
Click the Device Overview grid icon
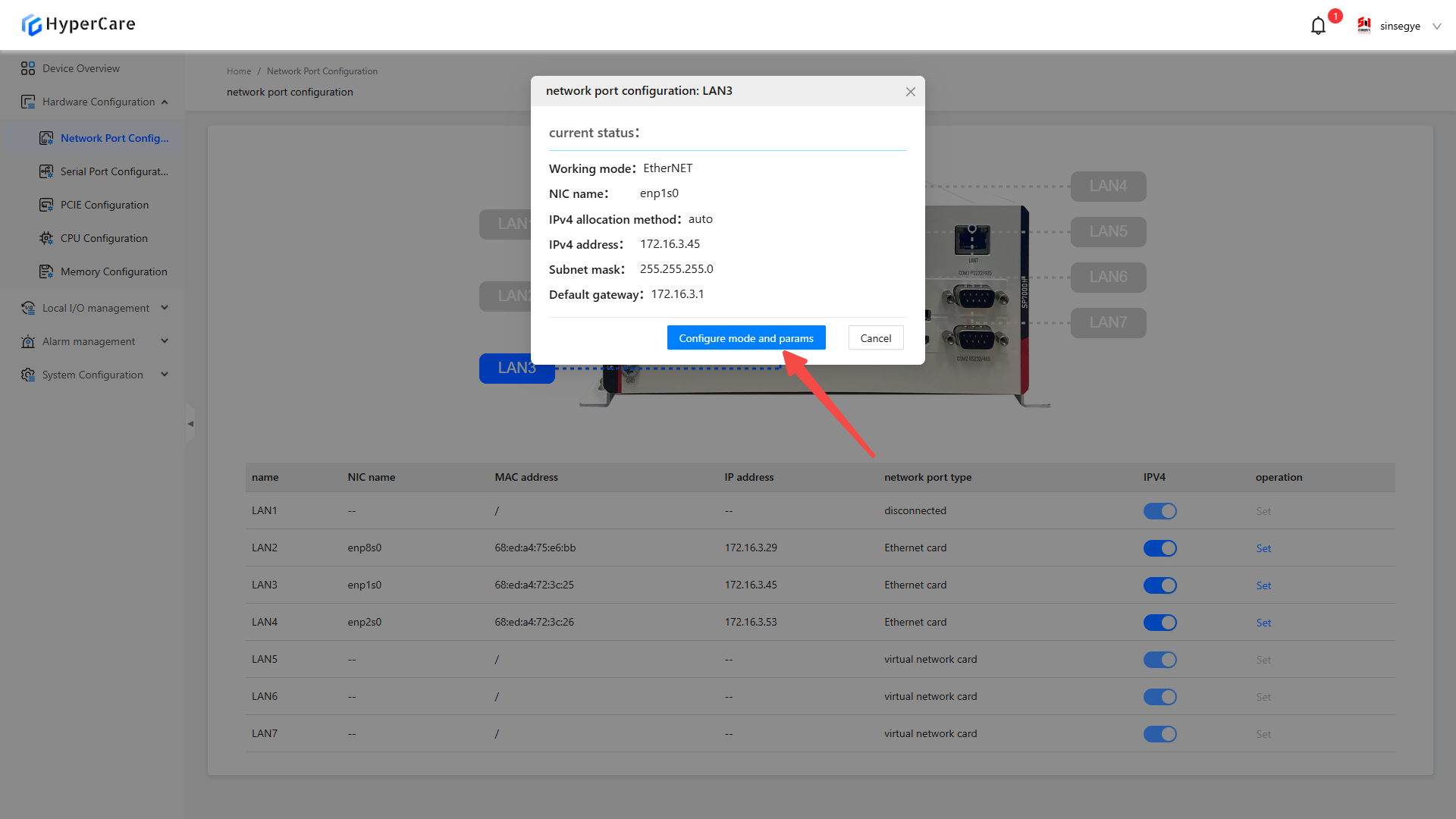click(x=28, y=68)
